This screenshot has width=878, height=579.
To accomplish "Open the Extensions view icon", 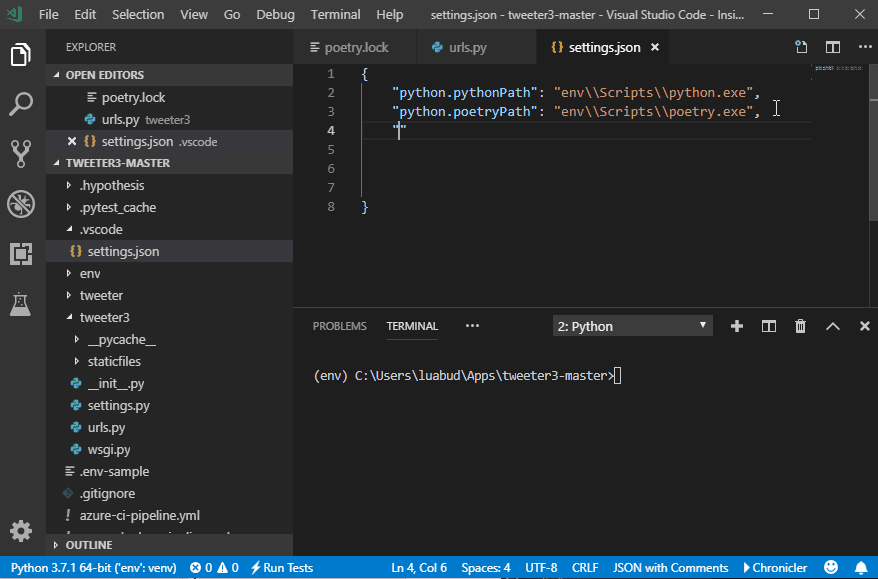I will 21,254.
